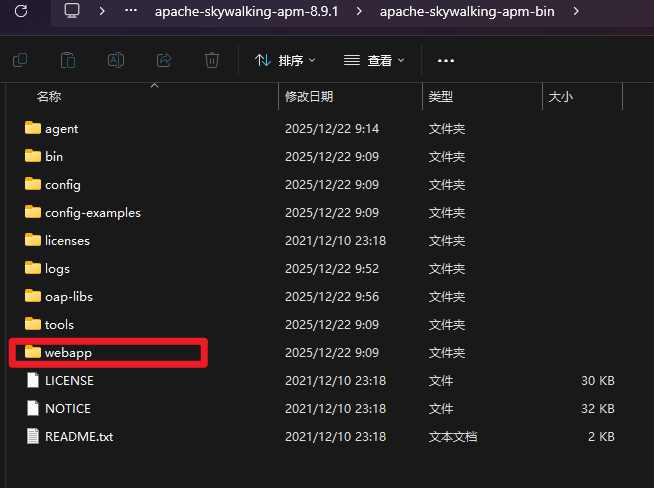Expand chevron after apache-skywalking-apm-bin breadcrumb

pyautogui.click(x=574, y=12)
